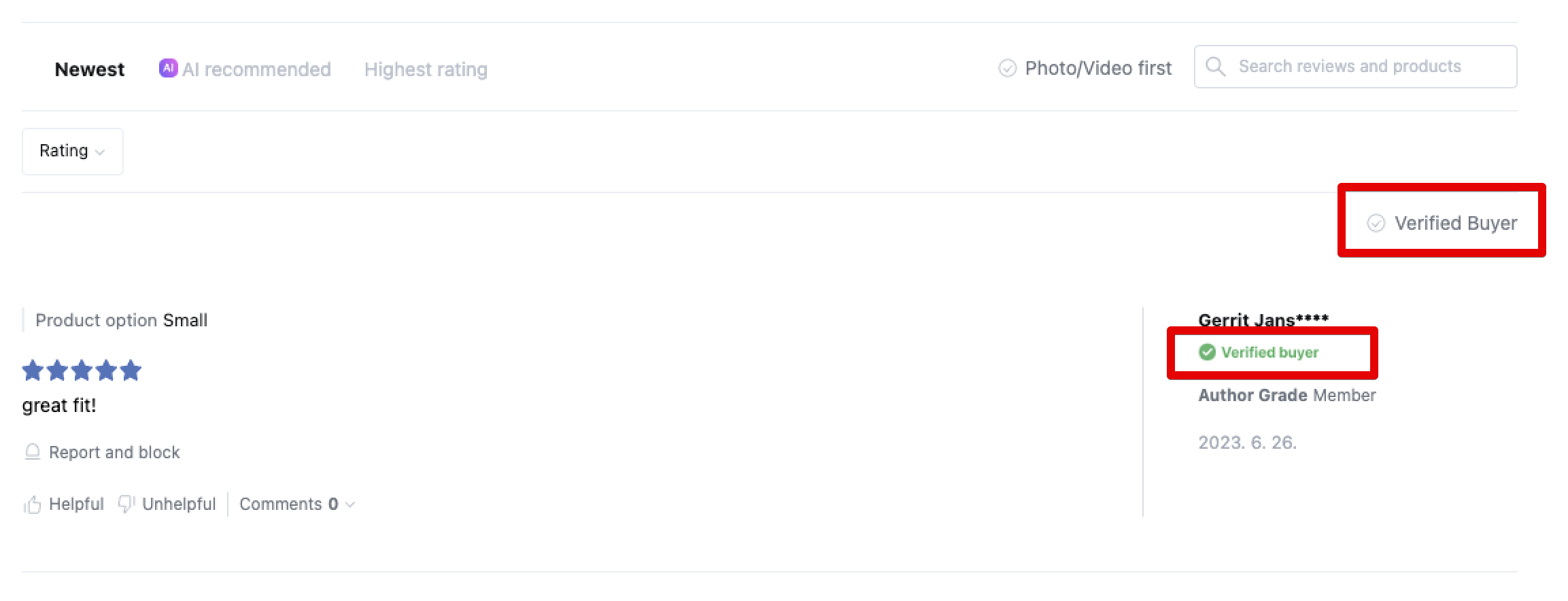1568x601 pixels.
Task: Open the Rating filter dropdown
Action: pos(72,151)
